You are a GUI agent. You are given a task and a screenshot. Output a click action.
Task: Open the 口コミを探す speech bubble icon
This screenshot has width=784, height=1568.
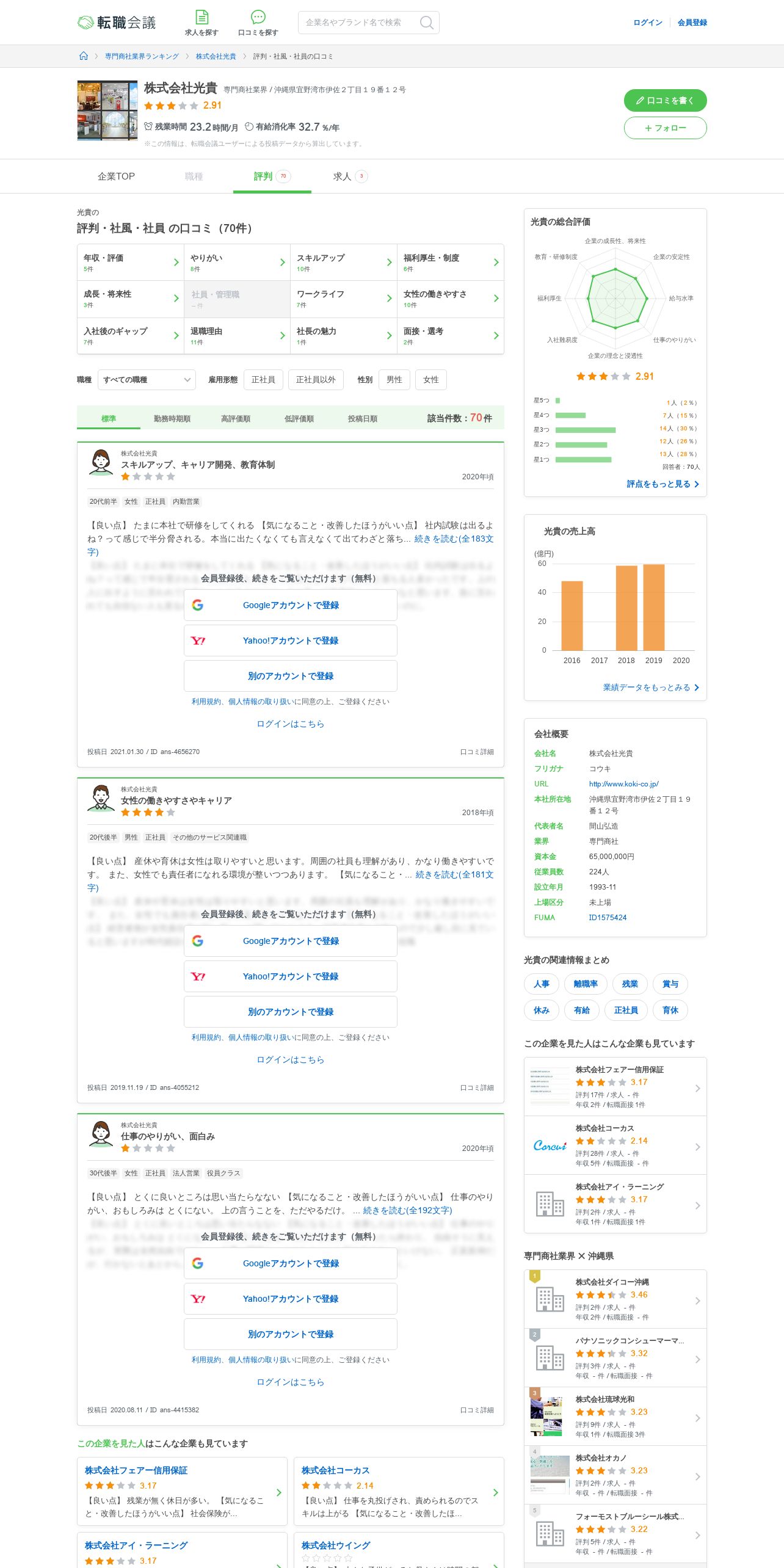pyautogui.click(x=258, y=17)
